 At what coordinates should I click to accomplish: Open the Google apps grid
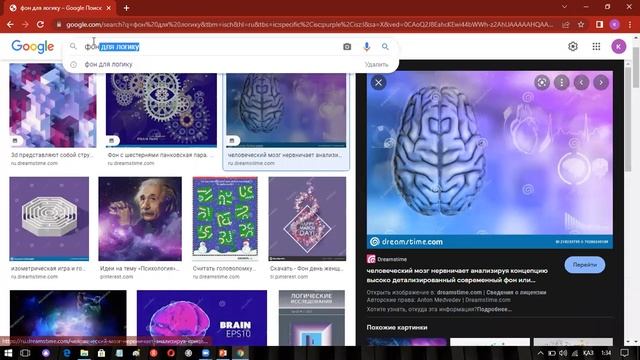coord(596,47)
